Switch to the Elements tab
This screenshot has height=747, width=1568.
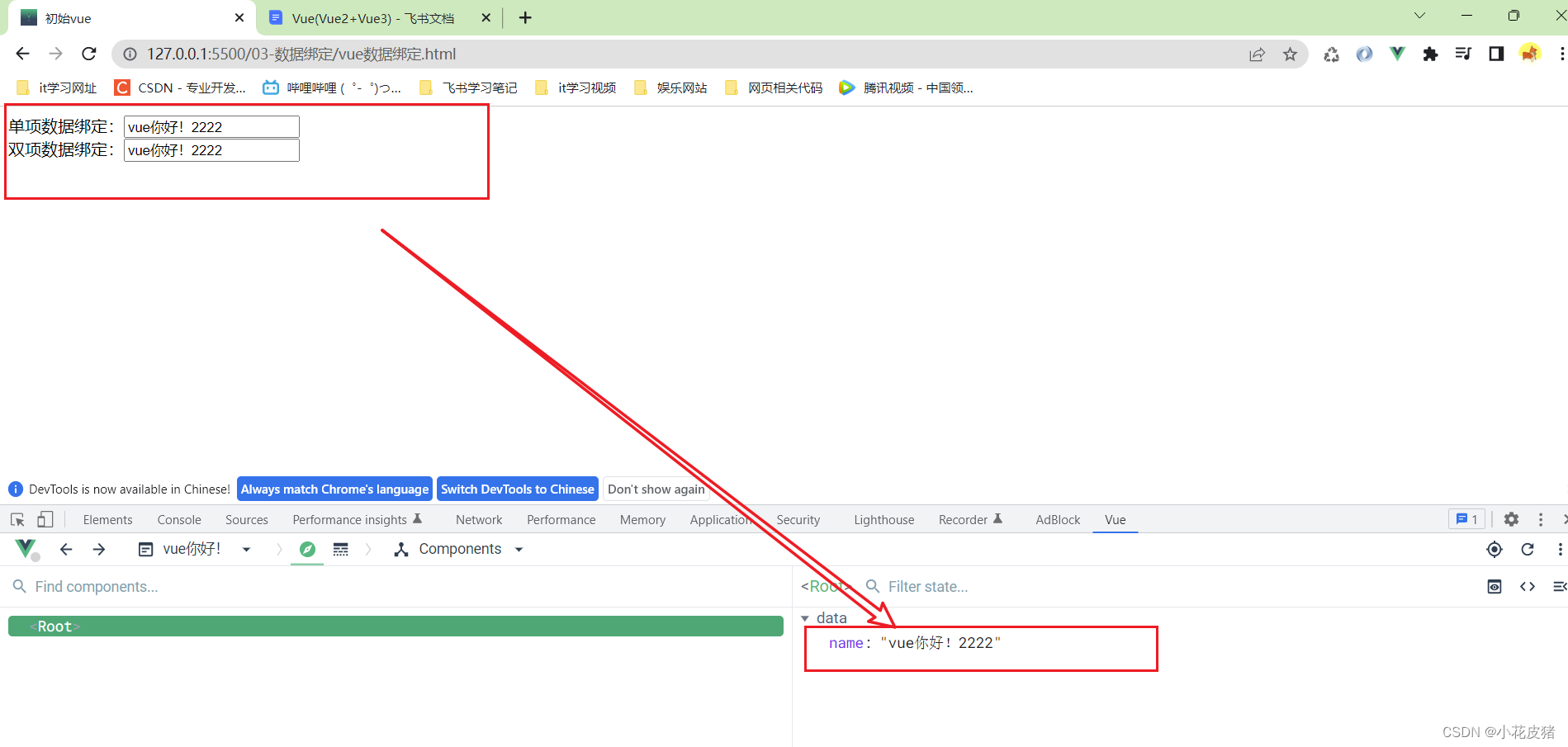tap(107, 519)
